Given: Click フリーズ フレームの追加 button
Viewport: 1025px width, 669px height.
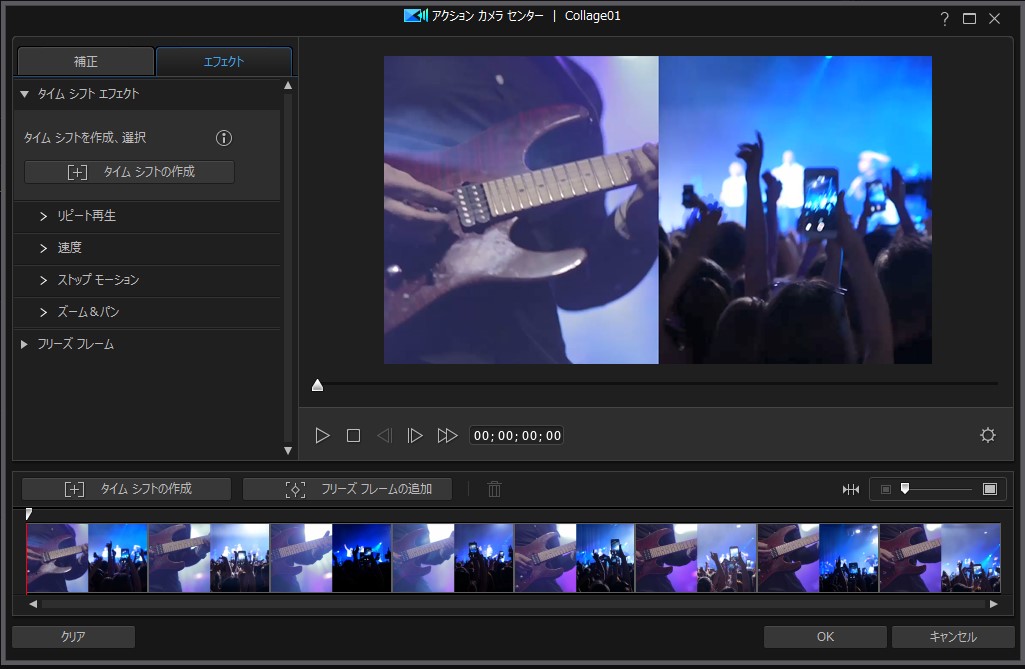Looking at the screenshot, I should pyautogui.click(x=347, y=489).
